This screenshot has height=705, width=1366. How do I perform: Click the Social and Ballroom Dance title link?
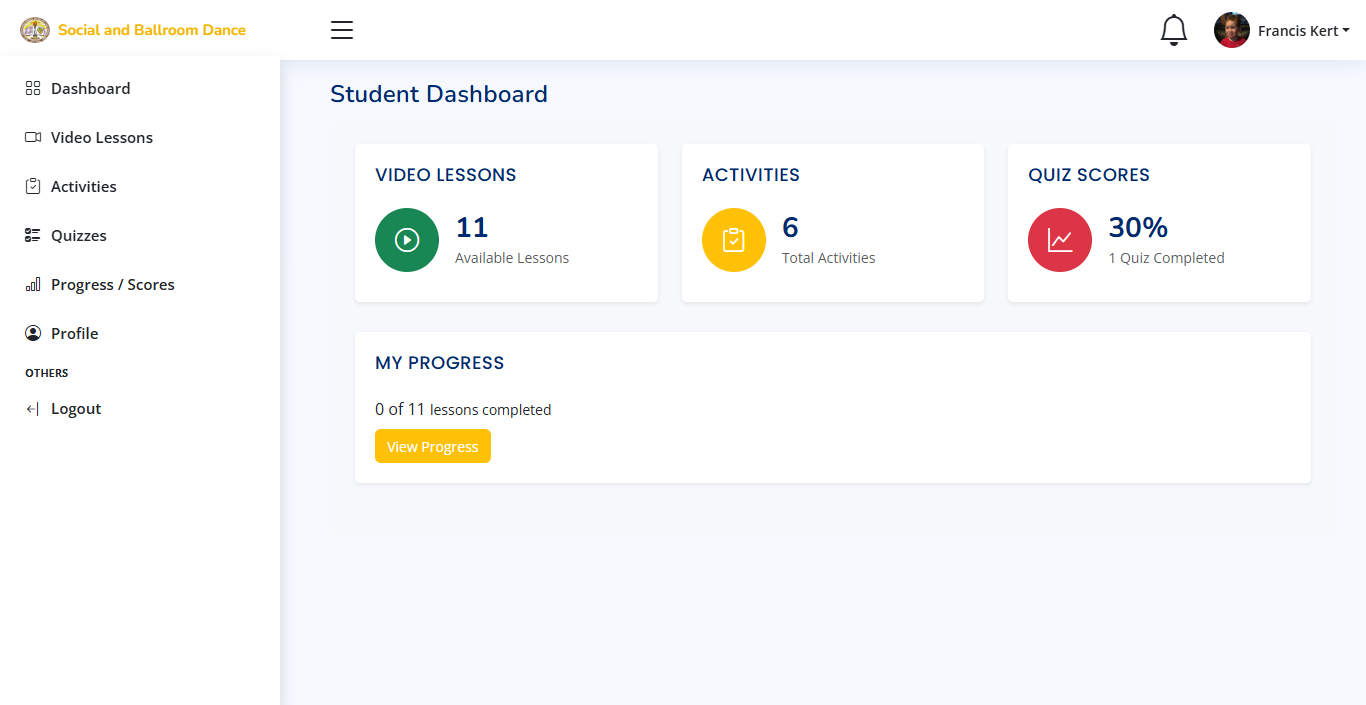tap(152, 30)
